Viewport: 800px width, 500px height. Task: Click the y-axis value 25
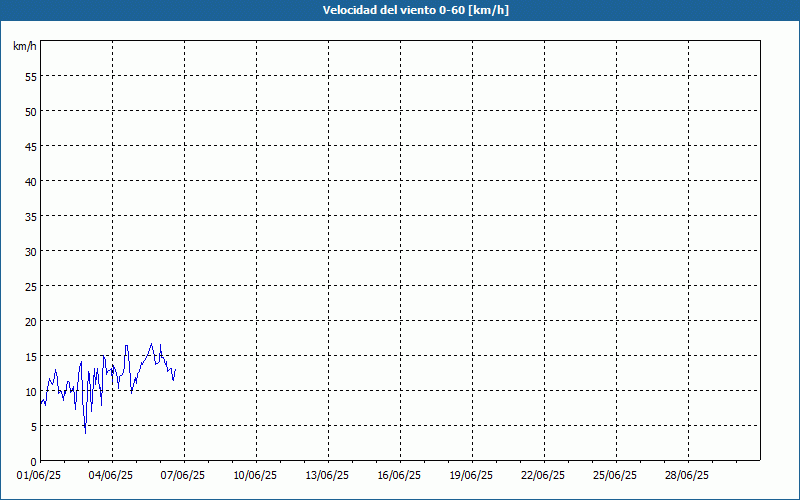31,287
